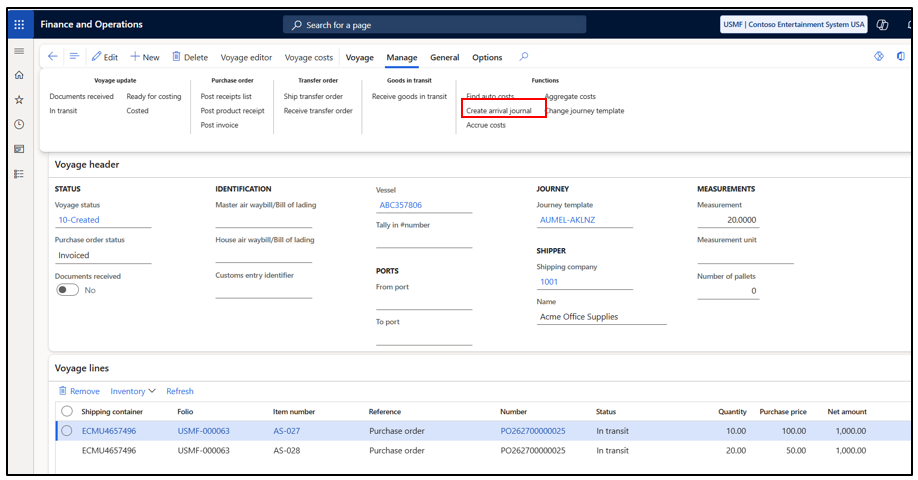Click Documents received in Voyage update
918x480 pixels.
81,96
